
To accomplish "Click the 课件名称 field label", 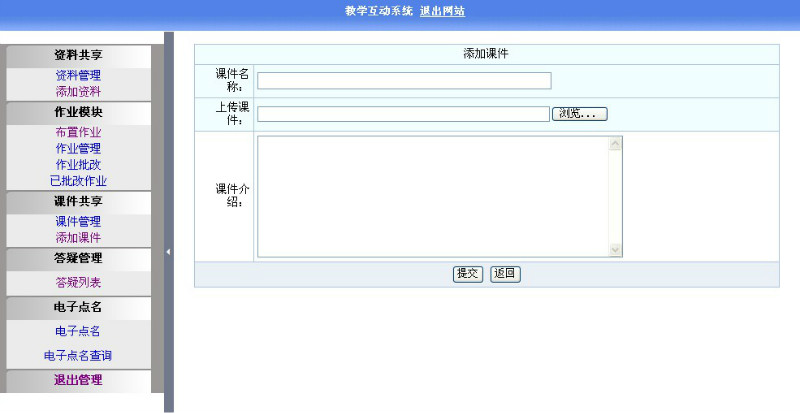I will tap(232, 81).
